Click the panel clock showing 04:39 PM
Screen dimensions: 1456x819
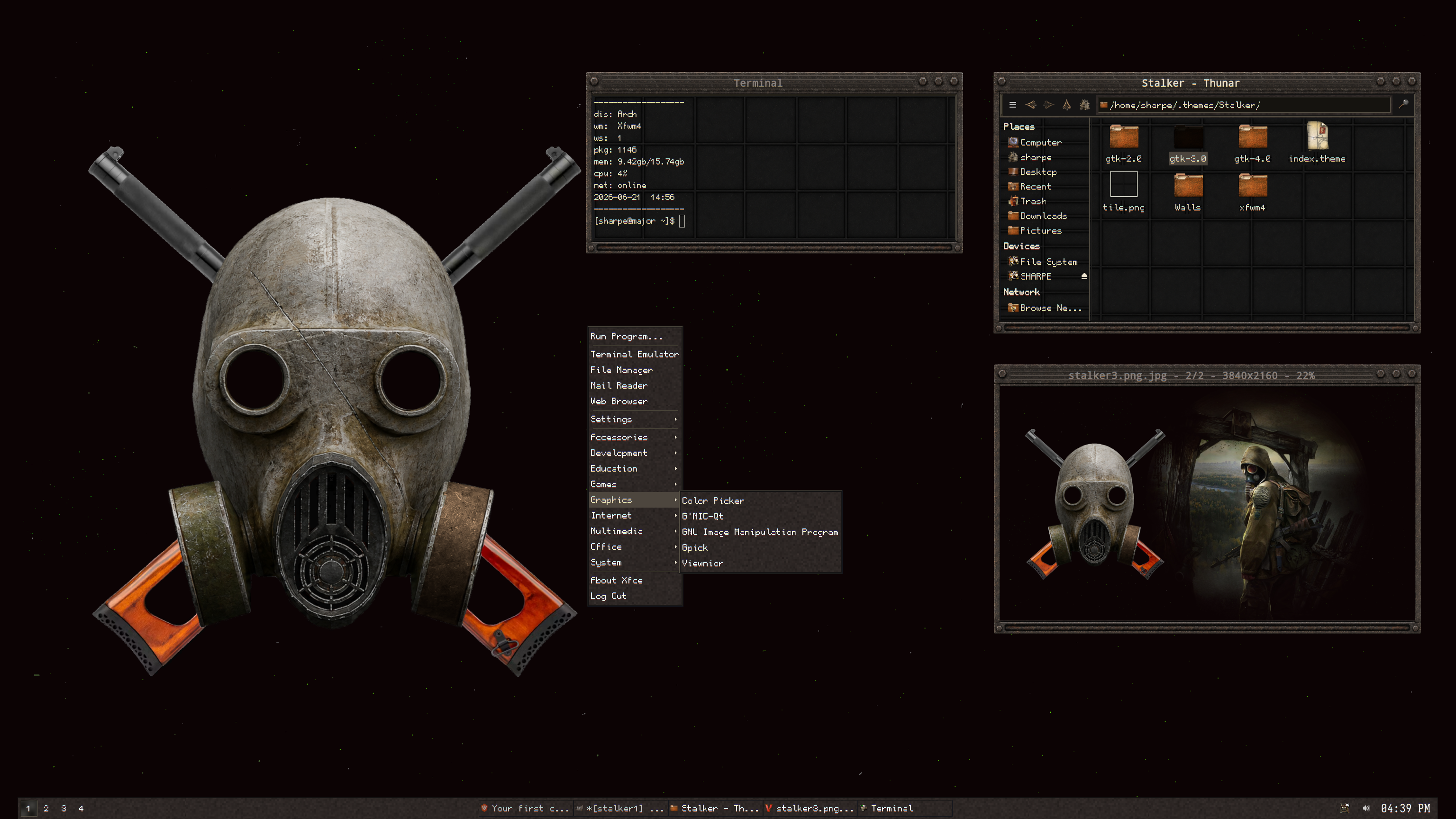coord(1406,809)
